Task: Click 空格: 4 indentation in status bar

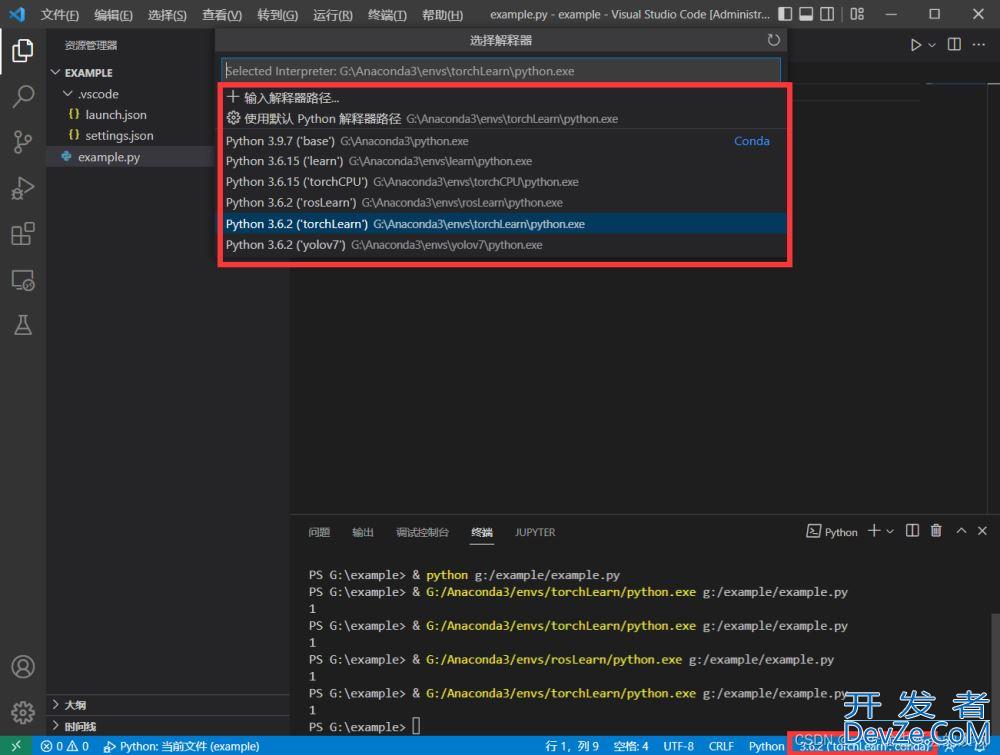Action: pyautogui.click(x=631, y=746)
